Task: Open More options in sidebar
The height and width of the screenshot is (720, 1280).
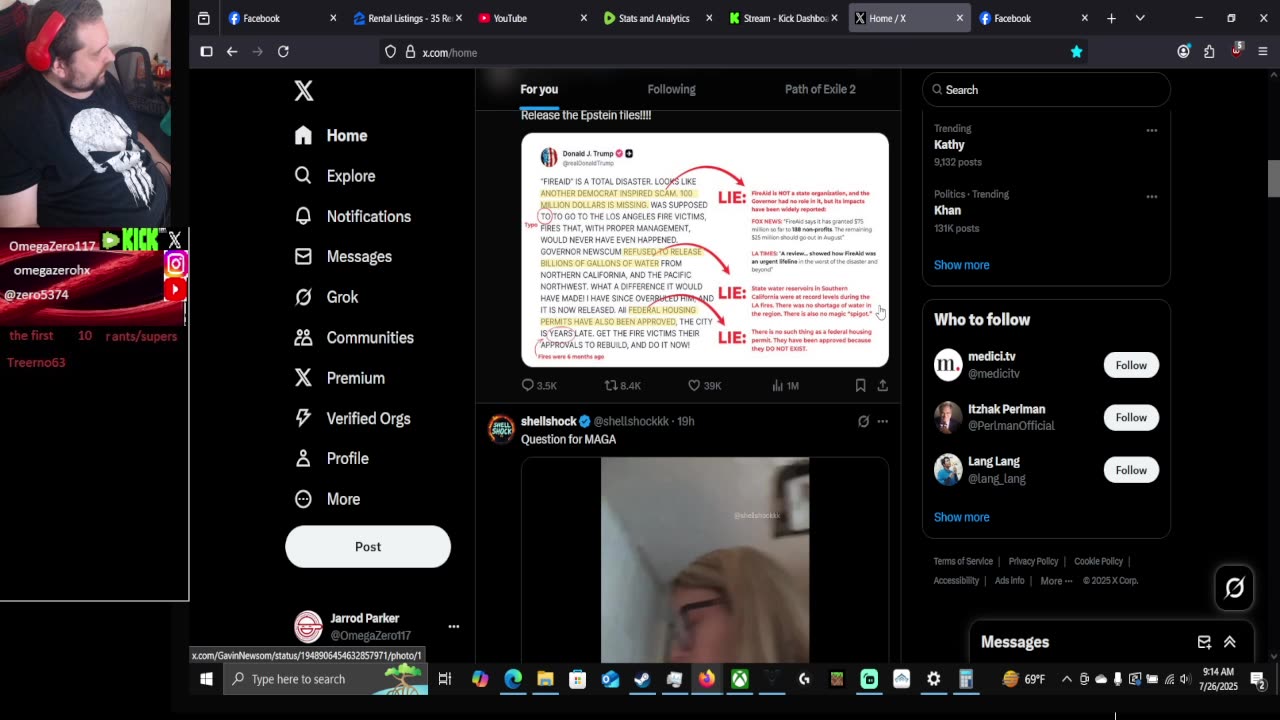Action: coord(327,499)
